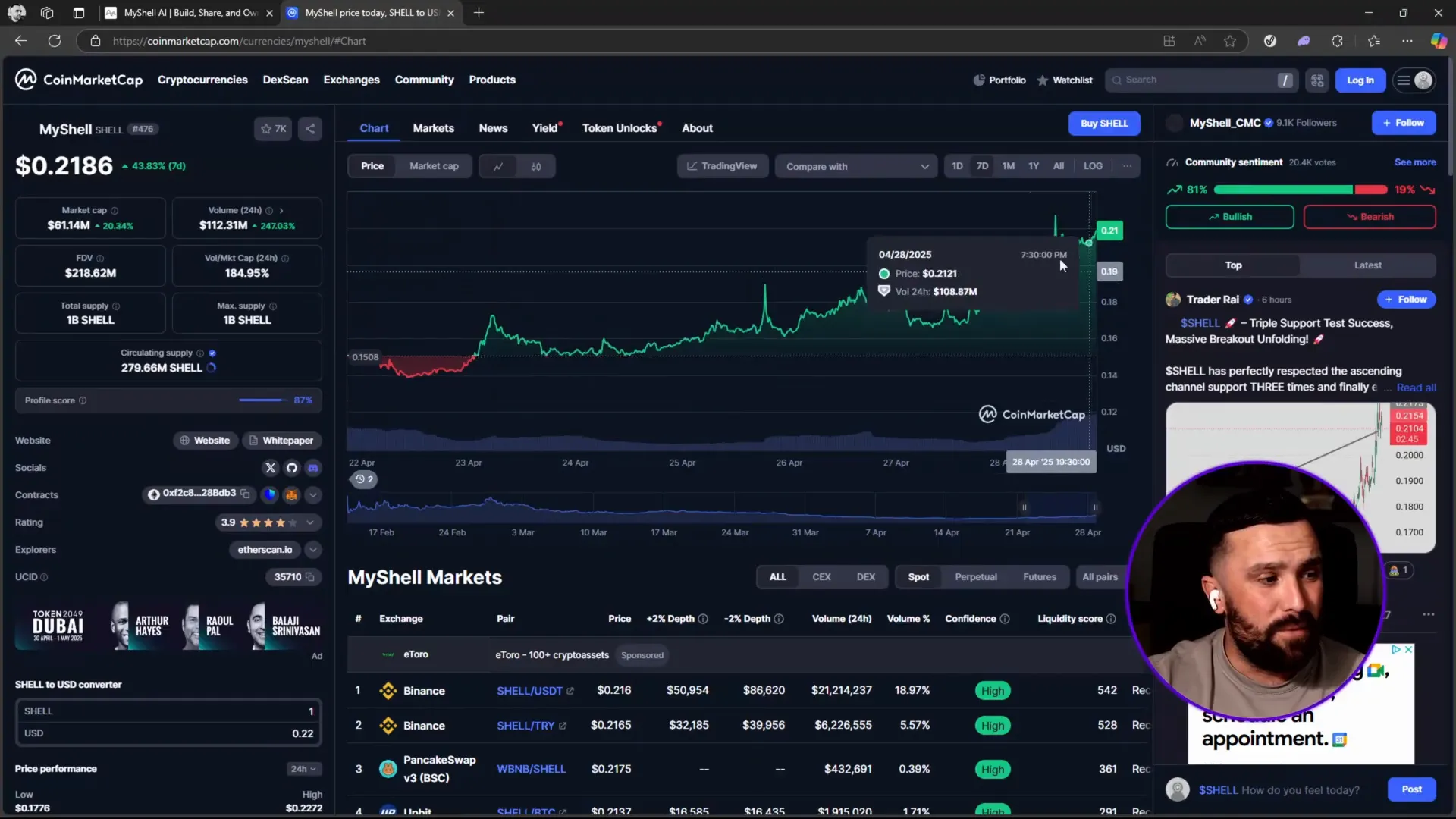Open new browser tab
Screen dimensions: 1456x819
[479, 13]
